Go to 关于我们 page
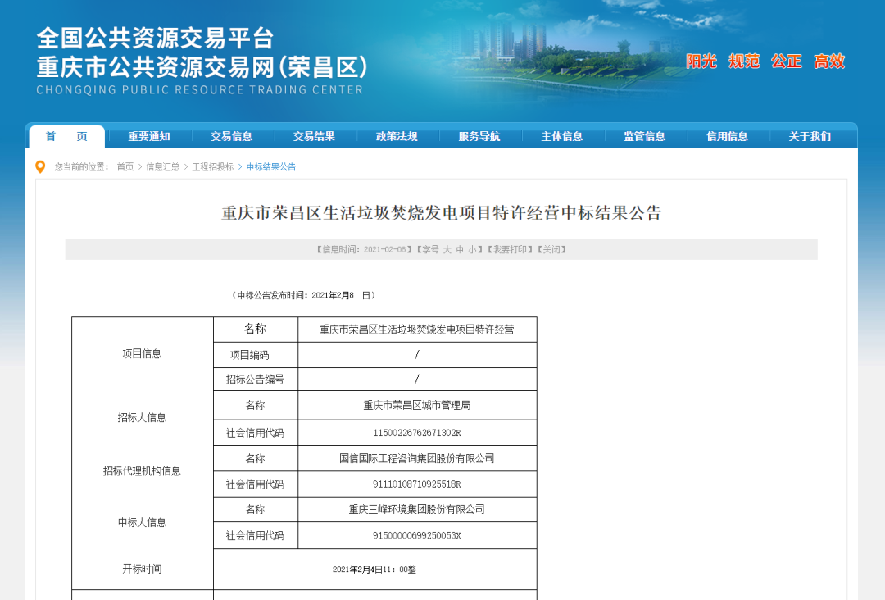Viewport: 885px width, 600px height. pyautogui.click(x=809, y=136)
